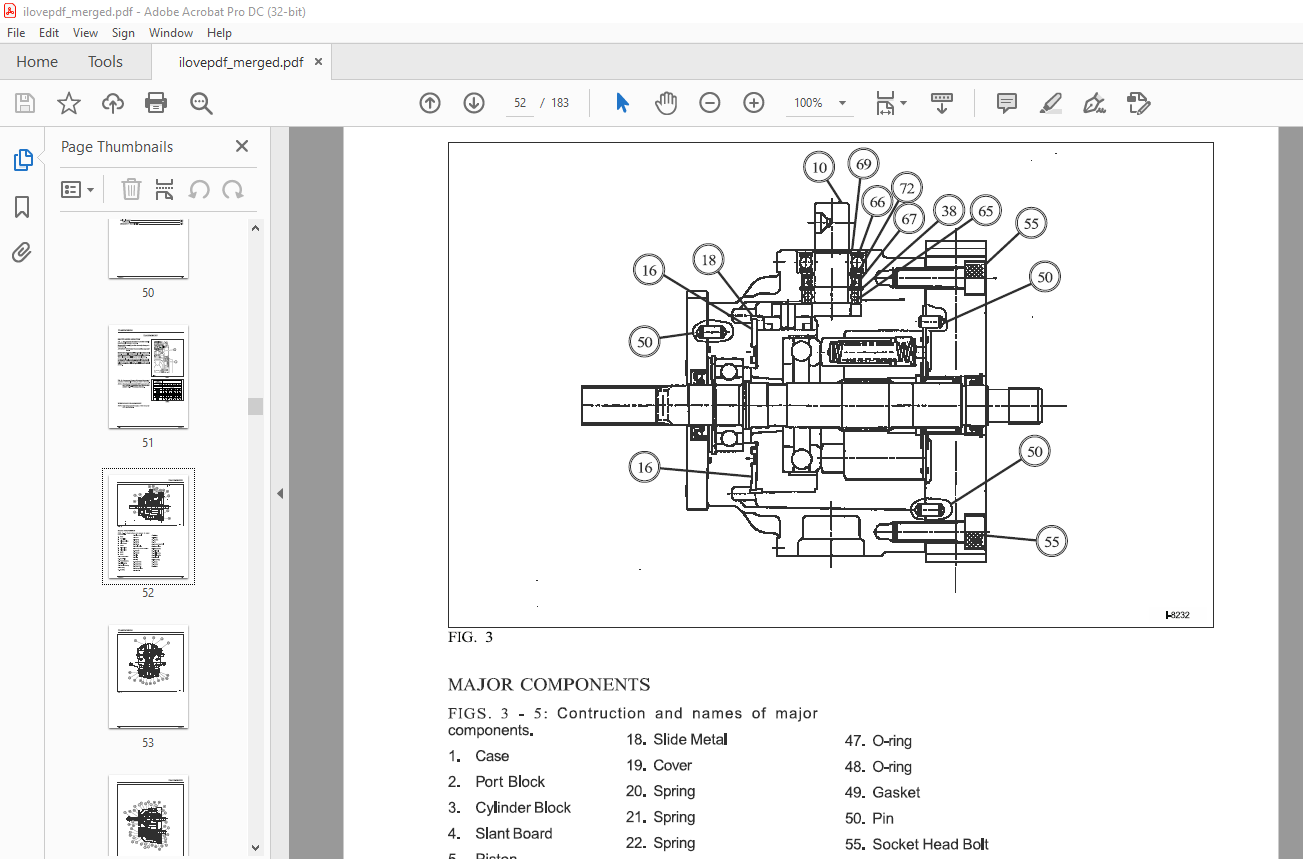The width and height of the screenshot is (1303, 859).
Task: Add a comment sticky note
Action: [1007, 103]
